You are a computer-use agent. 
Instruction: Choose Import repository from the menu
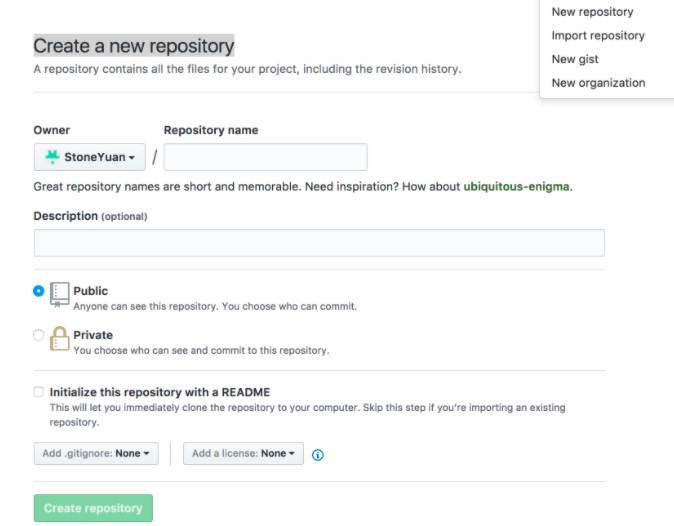click(598, 36)
